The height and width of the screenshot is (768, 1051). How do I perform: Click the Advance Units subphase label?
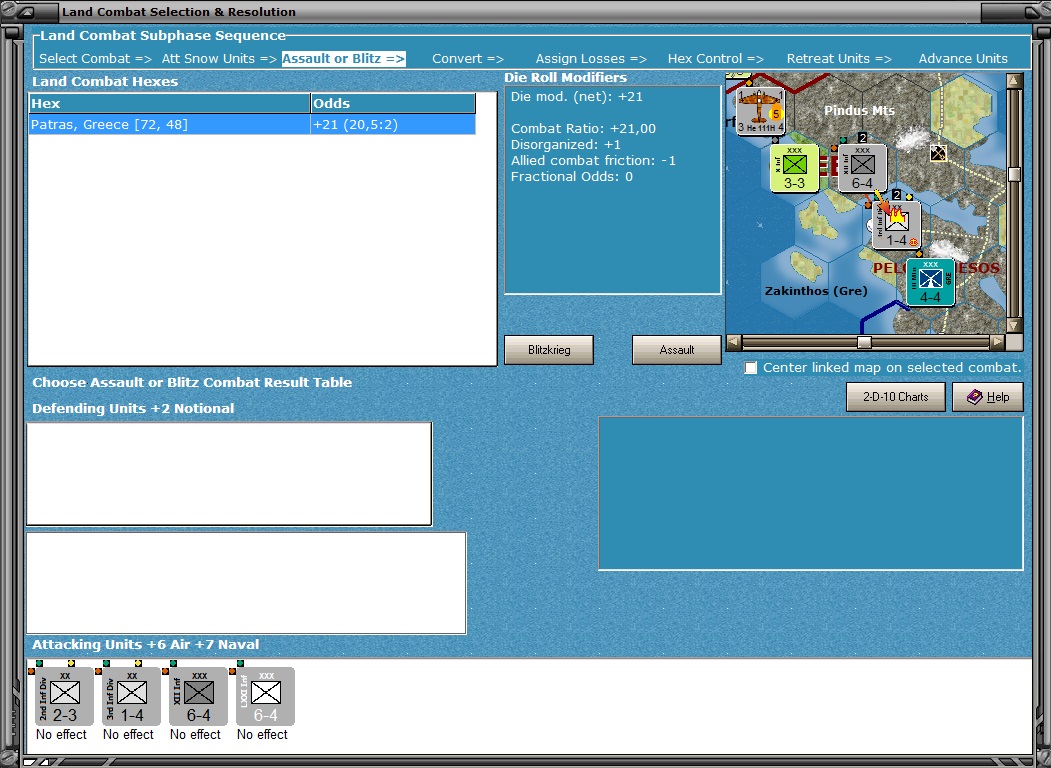point(963,58)
